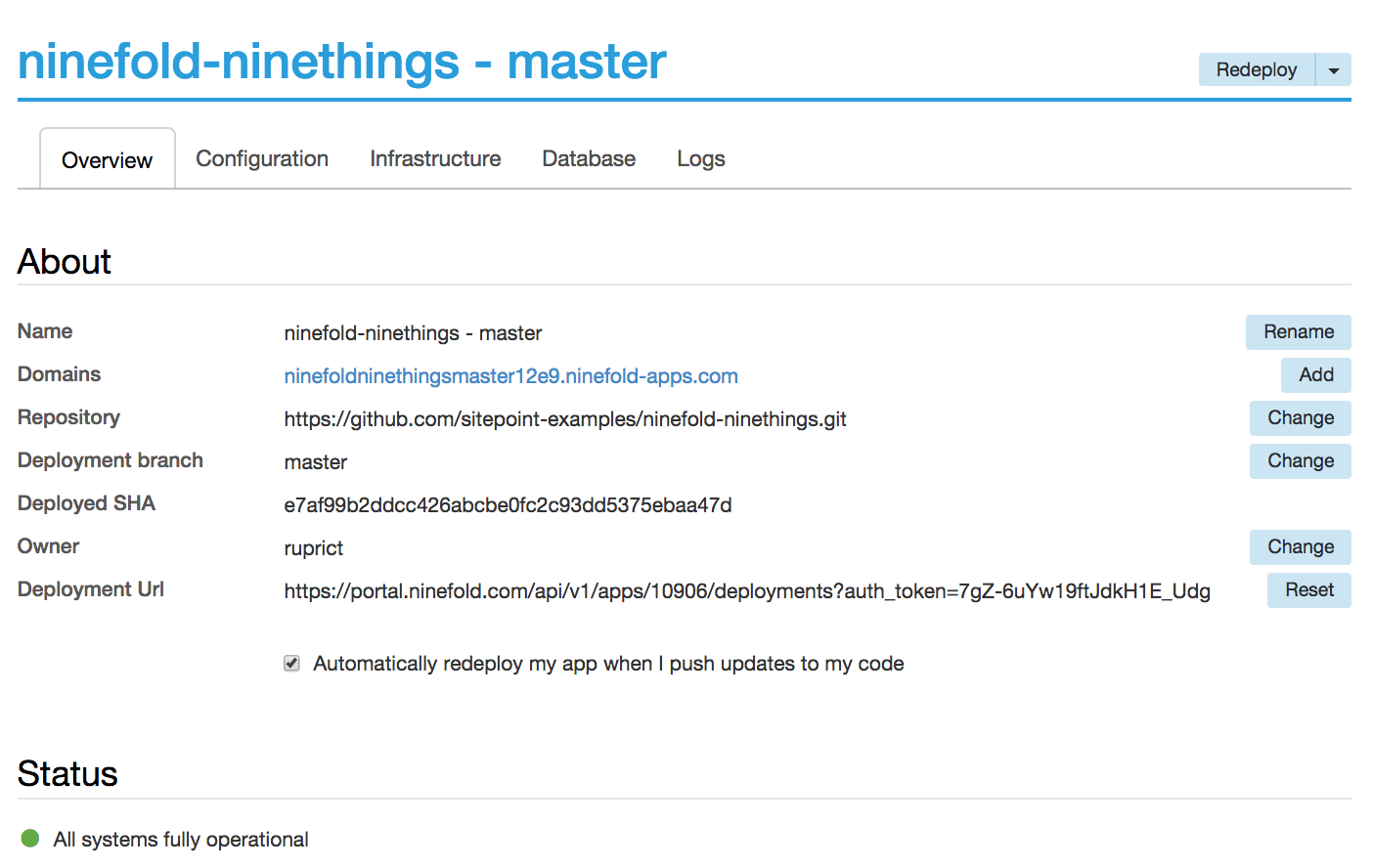Stay on the Overview tab

coord(107,157)
